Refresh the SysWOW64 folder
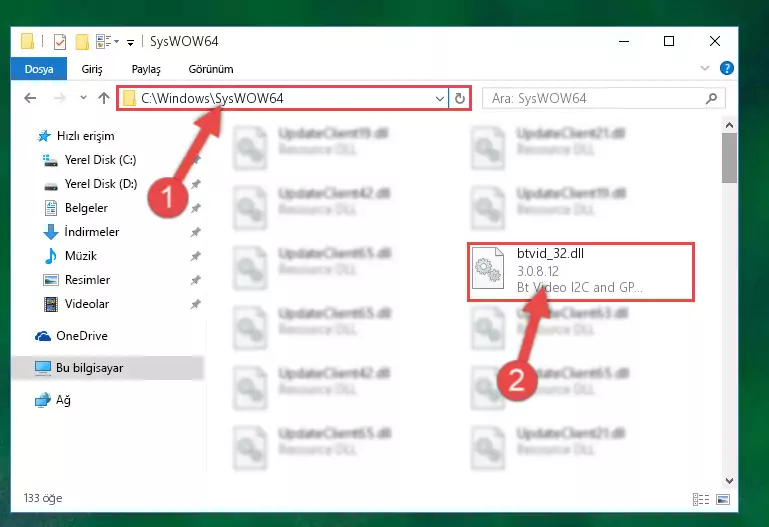Image resolution: width=769 pixels, height=527 pixels. pos(460,99)
